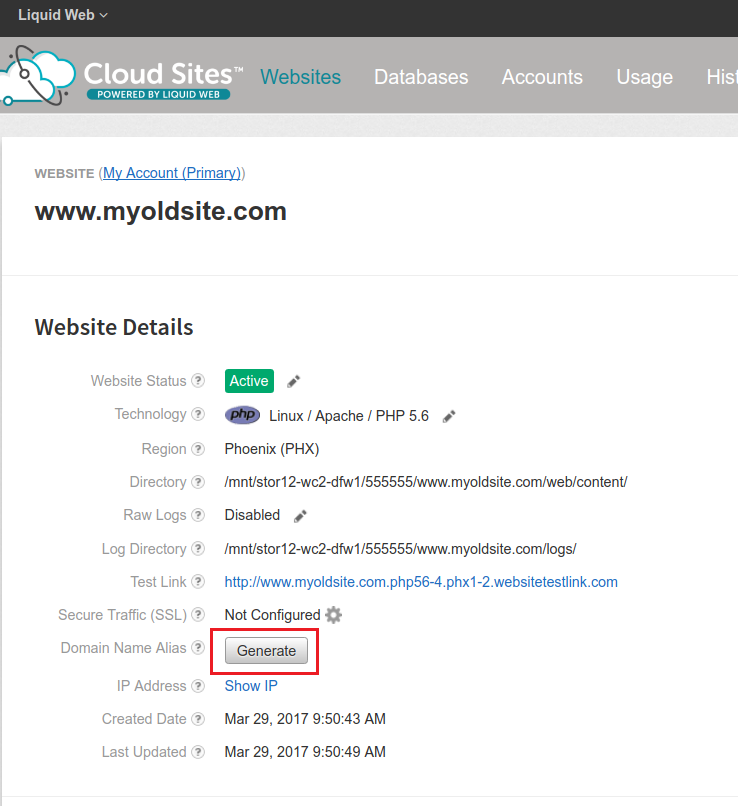Click help icon beside Test Link
This screenshot has width=738, height=806.
(198, 582)
